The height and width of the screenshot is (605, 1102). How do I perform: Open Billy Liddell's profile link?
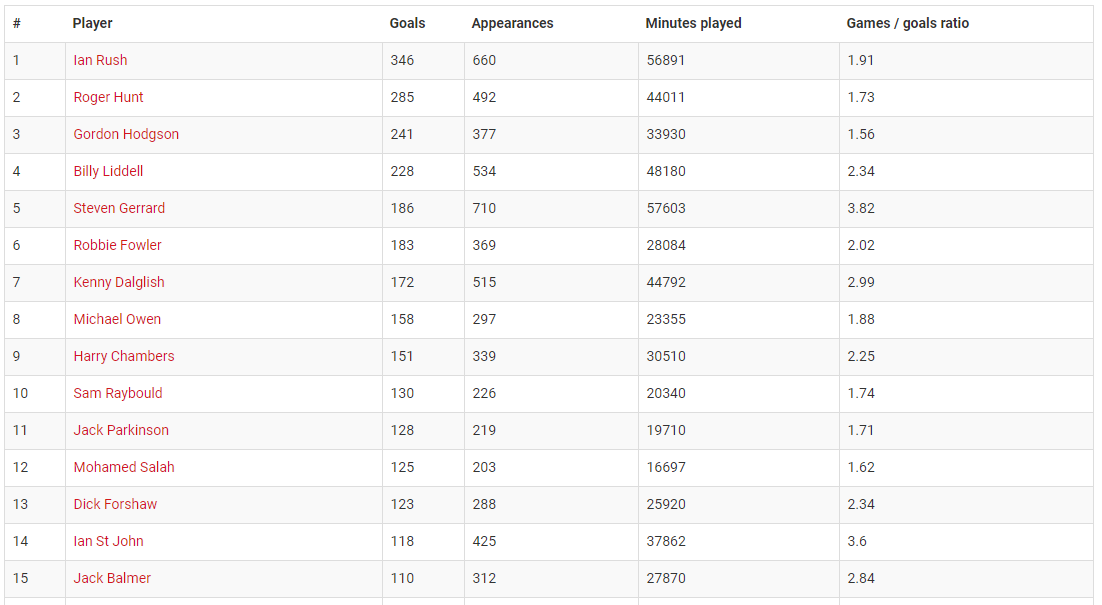tap(108, 171)
